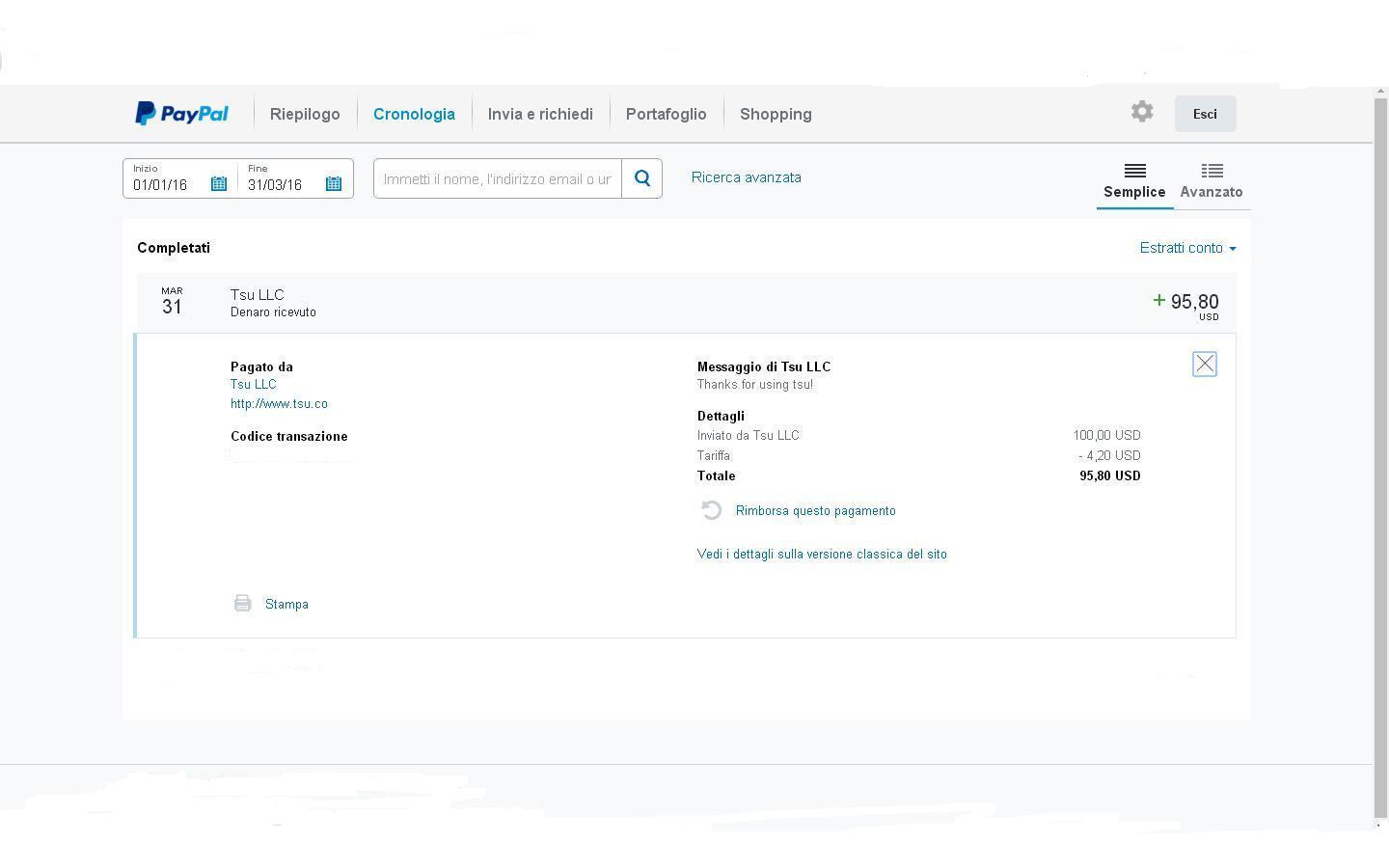Click the PayPal logo
Image resolution: width=1389 pixels, height=868 pixels.
(x=181, y=114)
